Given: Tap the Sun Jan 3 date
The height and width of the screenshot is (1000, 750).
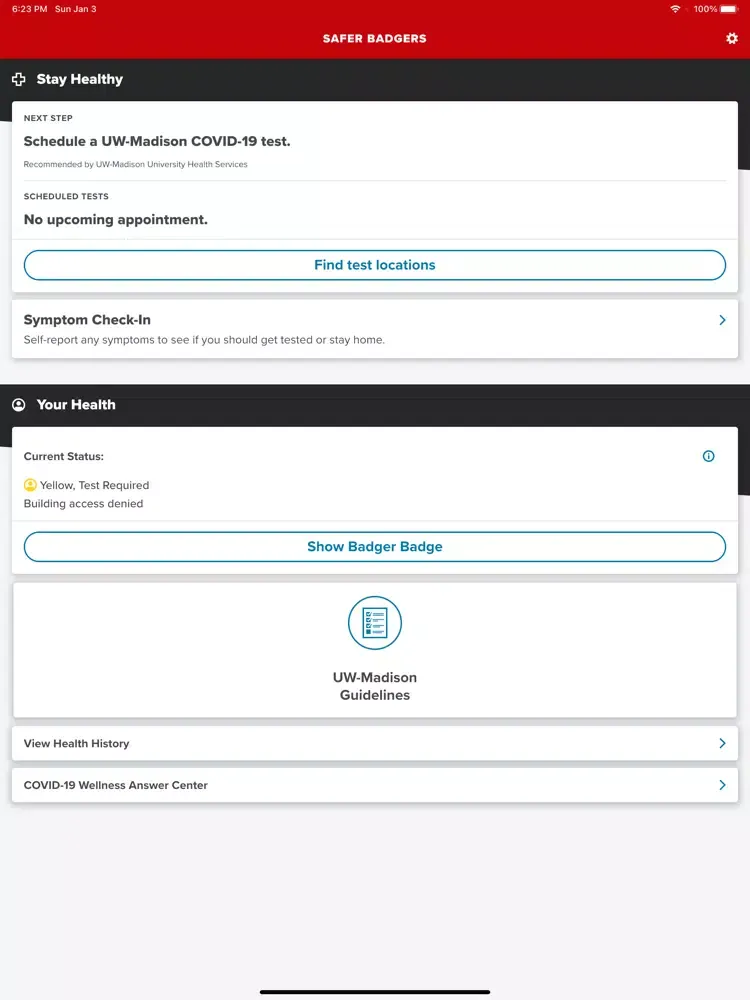Looking at the screenshot, I should tap(75, 9).
